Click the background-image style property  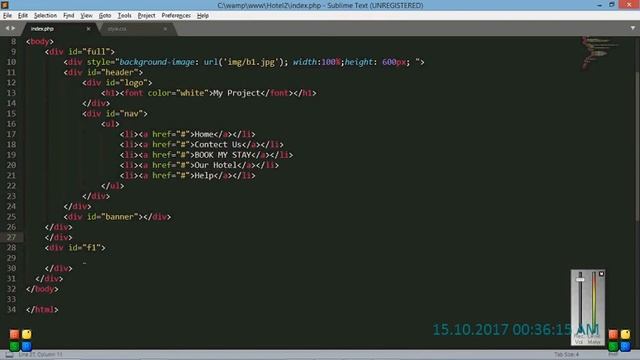point(157,62)
